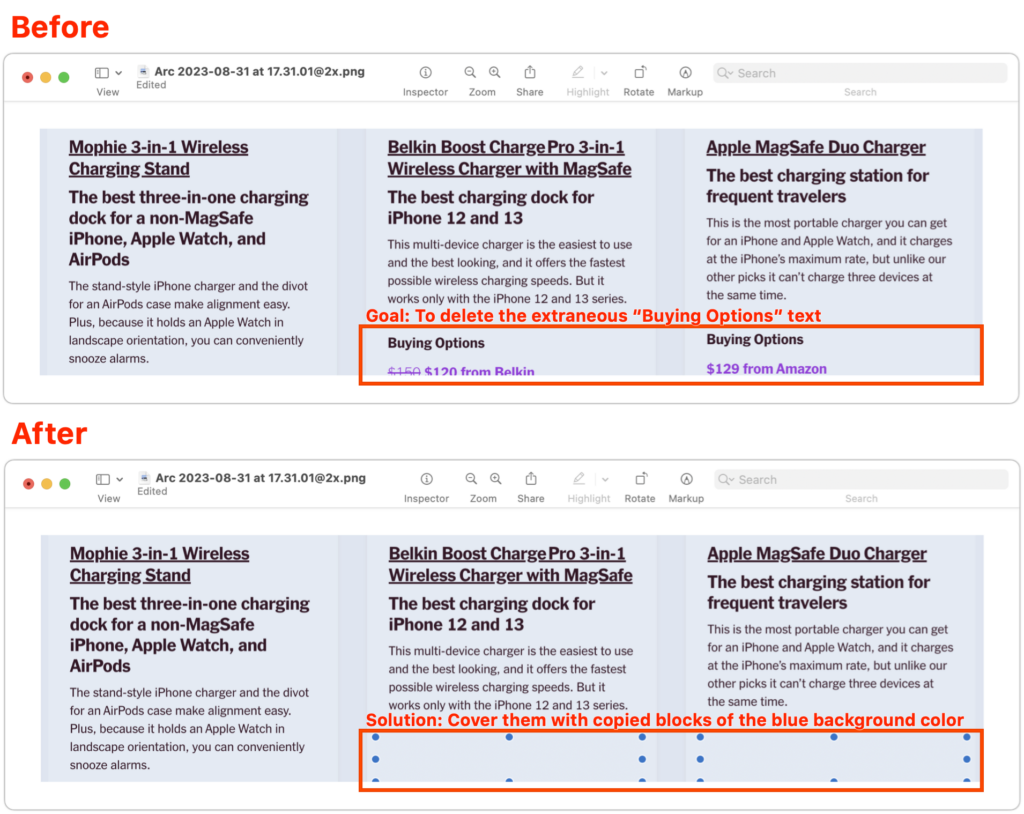
Task: Click 'The best charging station' heading in After
Action: click(x=819, y=593)
